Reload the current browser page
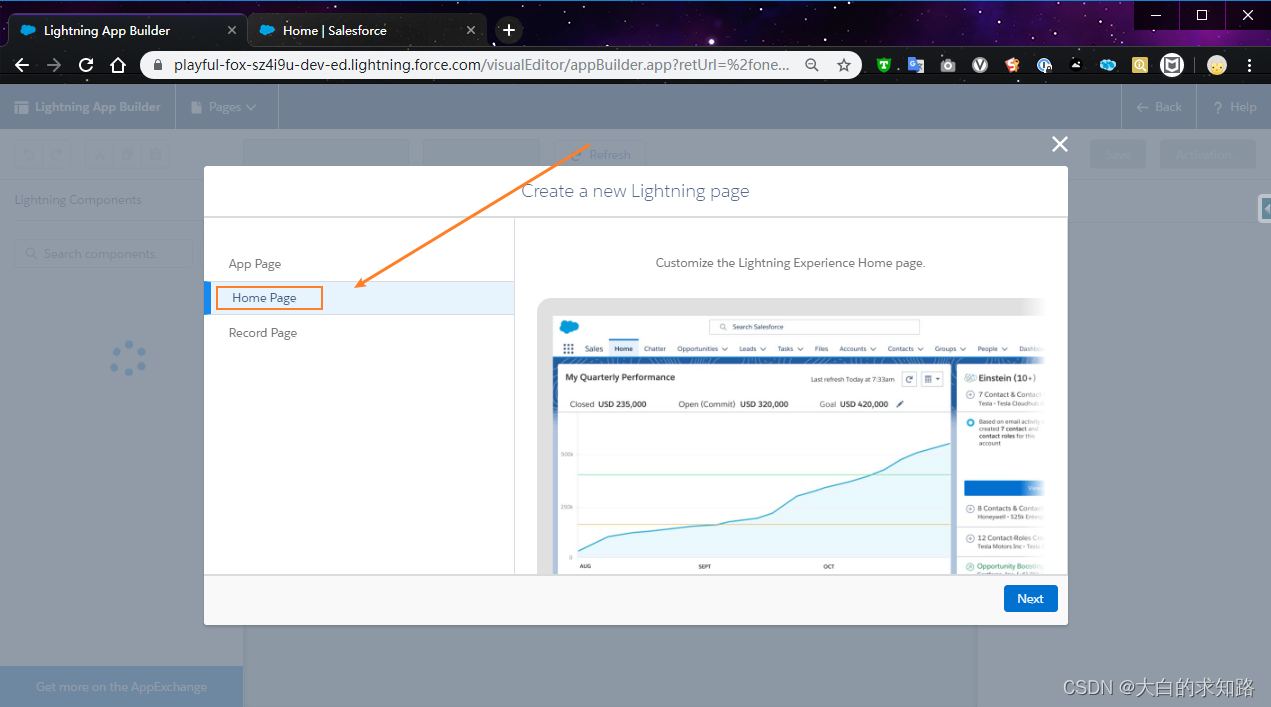This screenshot has width=1271, height=707. pos(86,65)
